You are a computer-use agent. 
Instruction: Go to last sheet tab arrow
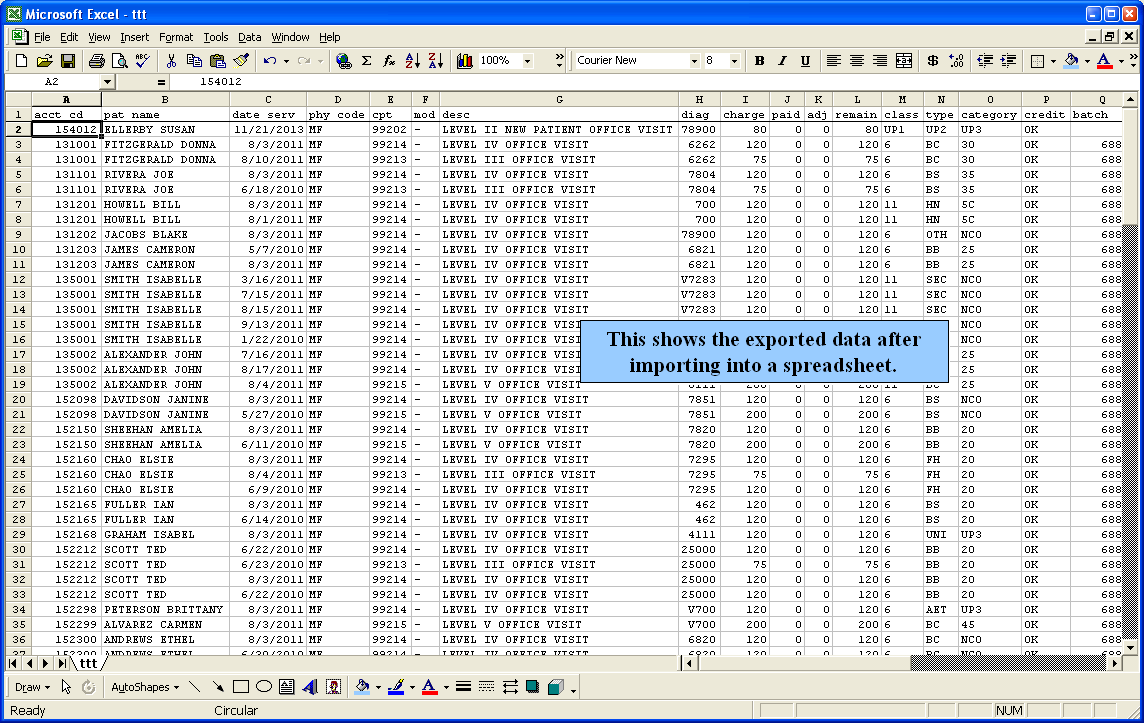tap(61, 663)
